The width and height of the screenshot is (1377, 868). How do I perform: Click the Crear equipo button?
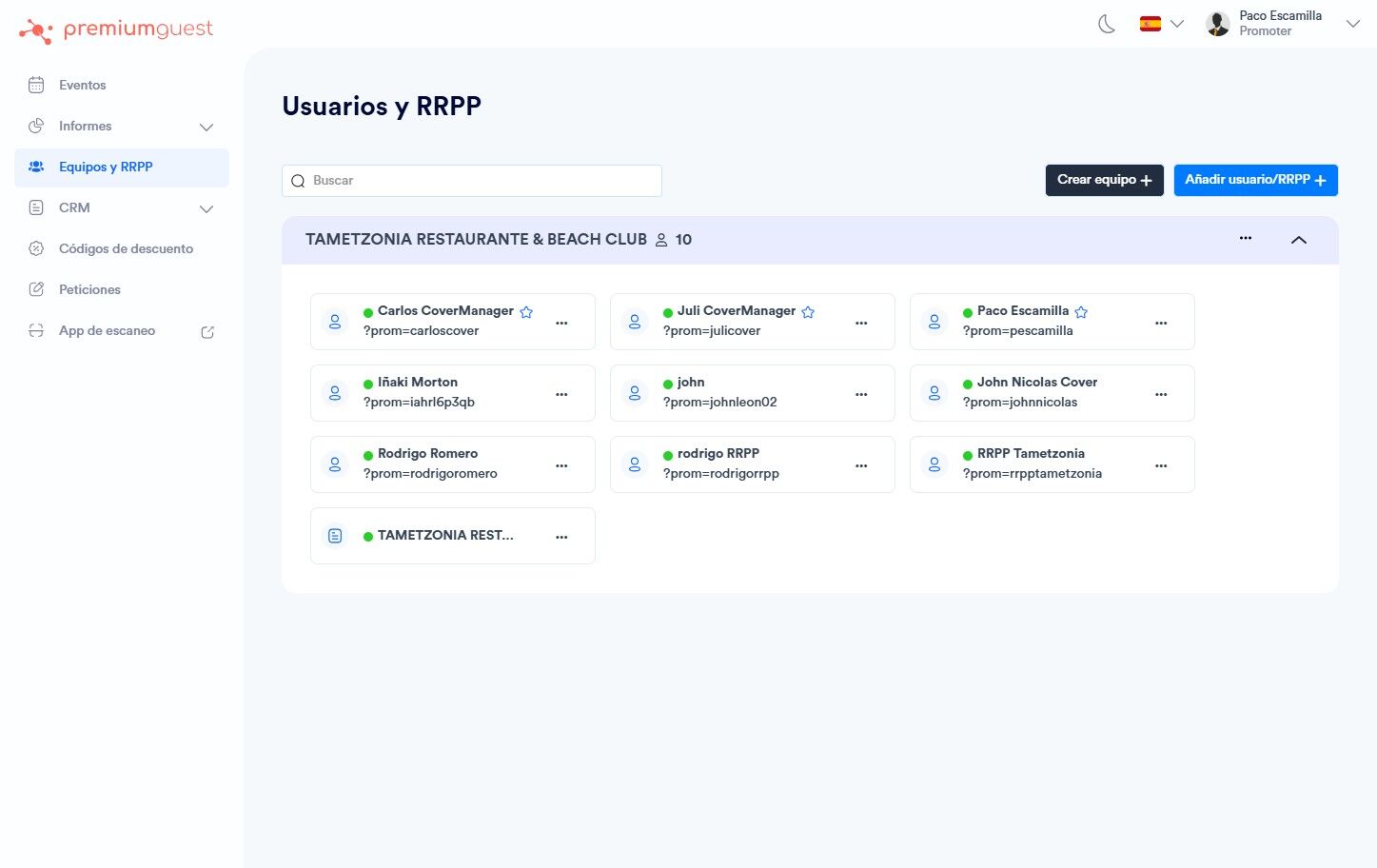click(x=1104, y=180)
